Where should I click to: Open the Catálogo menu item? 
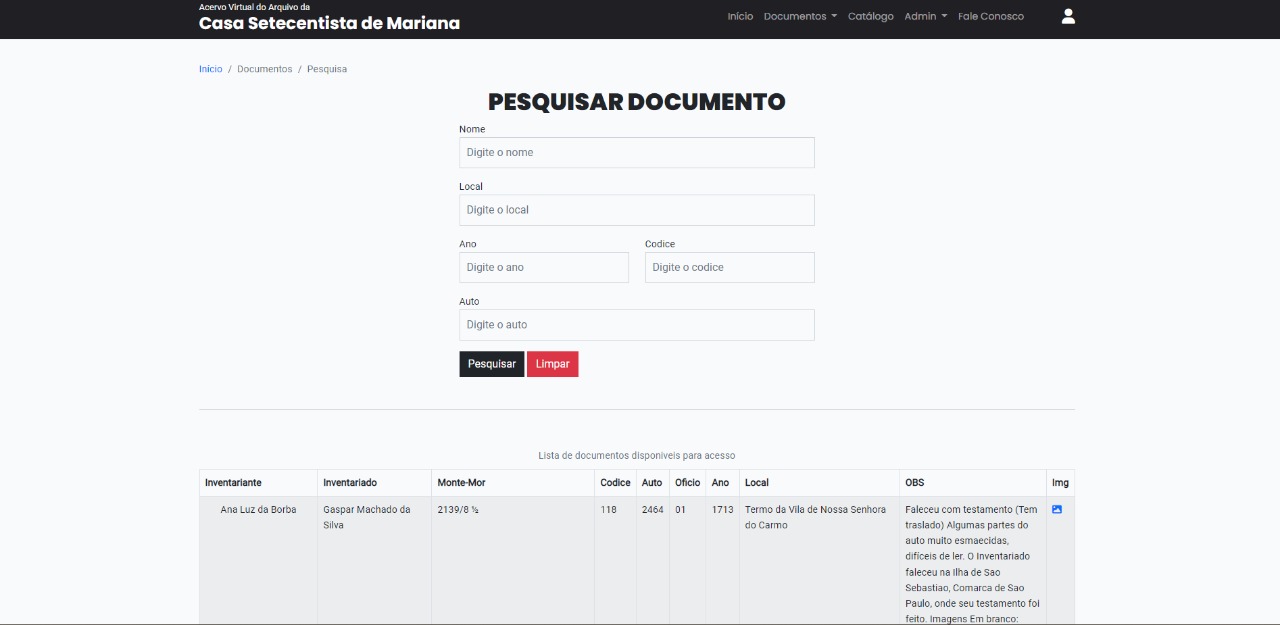coord(870,16)
